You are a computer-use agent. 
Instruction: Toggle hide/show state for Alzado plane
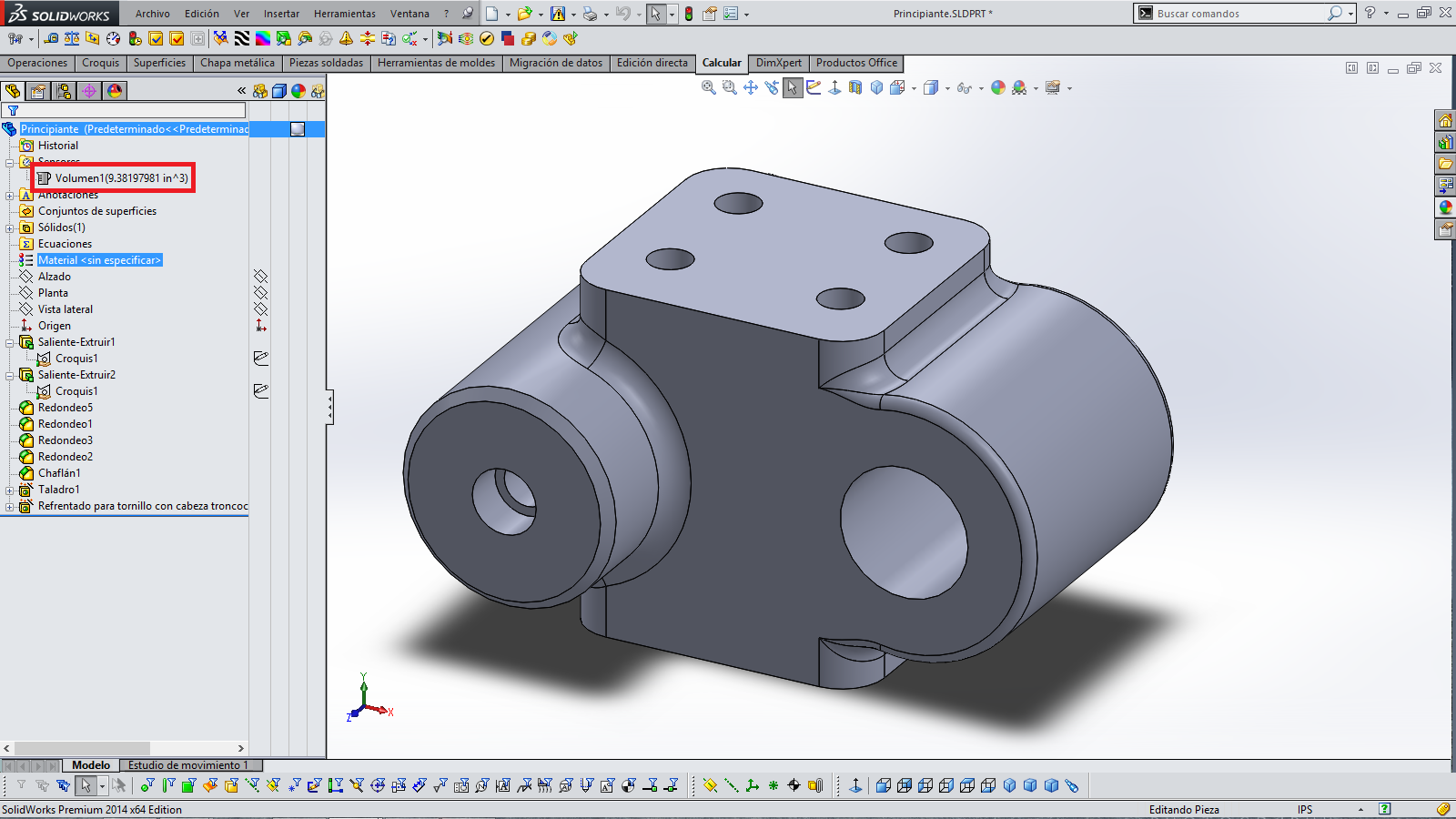click(x=261, y=277)
